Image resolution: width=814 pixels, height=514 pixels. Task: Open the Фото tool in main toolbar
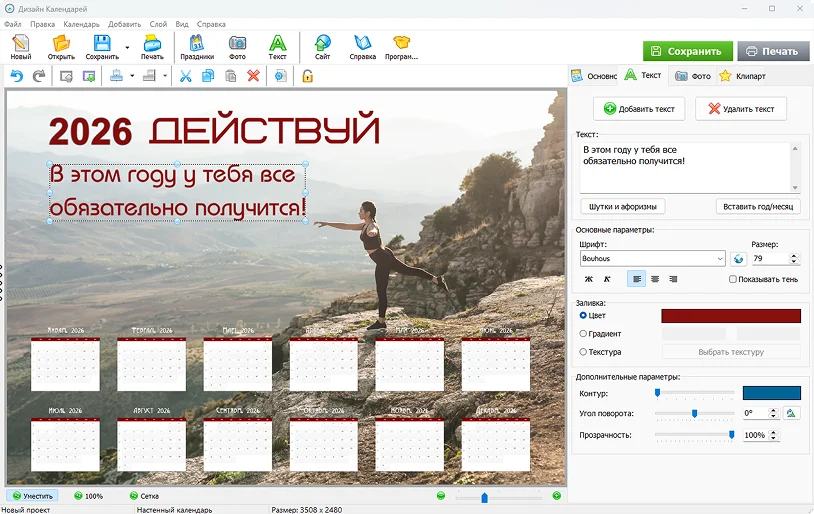point(237,47)
